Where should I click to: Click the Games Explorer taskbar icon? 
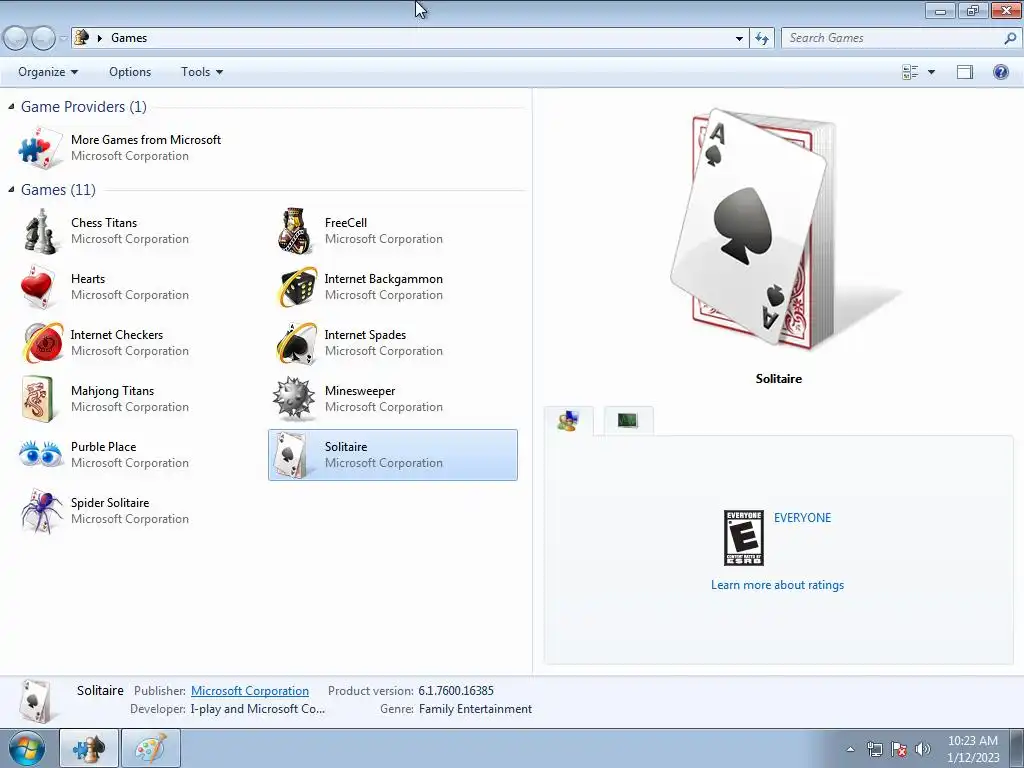(x=89, y=748)
